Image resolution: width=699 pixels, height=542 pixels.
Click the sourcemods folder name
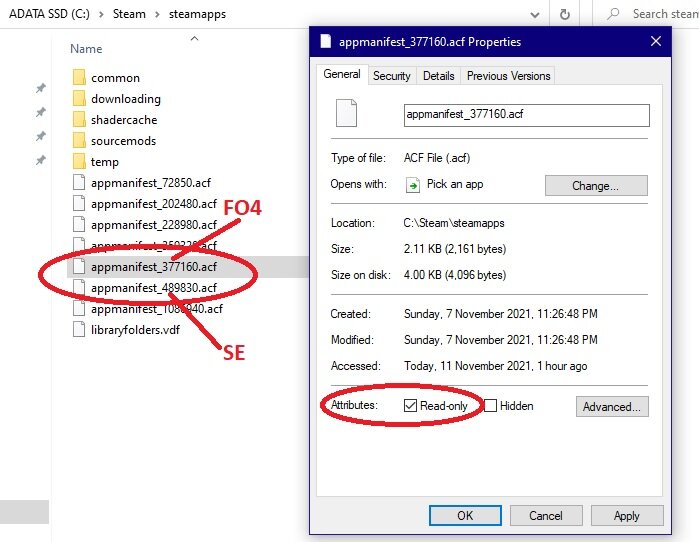point(123,141)
